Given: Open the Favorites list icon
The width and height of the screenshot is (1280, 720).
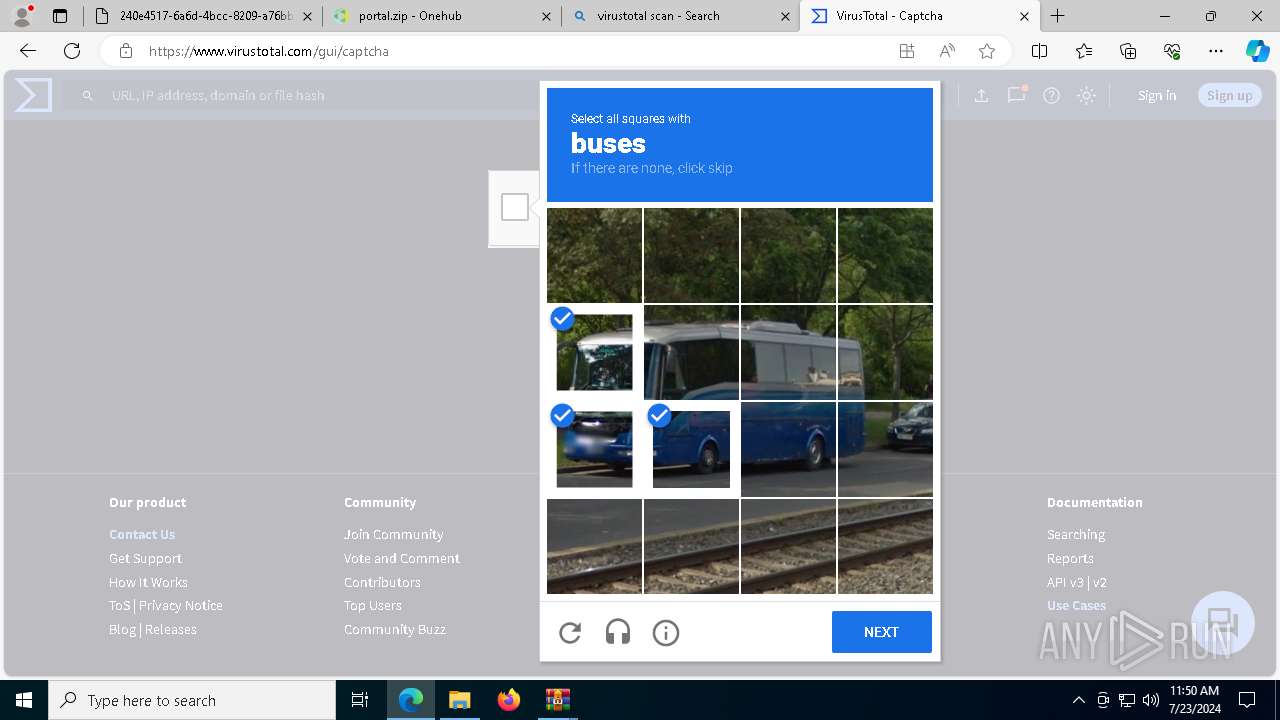Looking at the screenshot, I should (1084, 51).
